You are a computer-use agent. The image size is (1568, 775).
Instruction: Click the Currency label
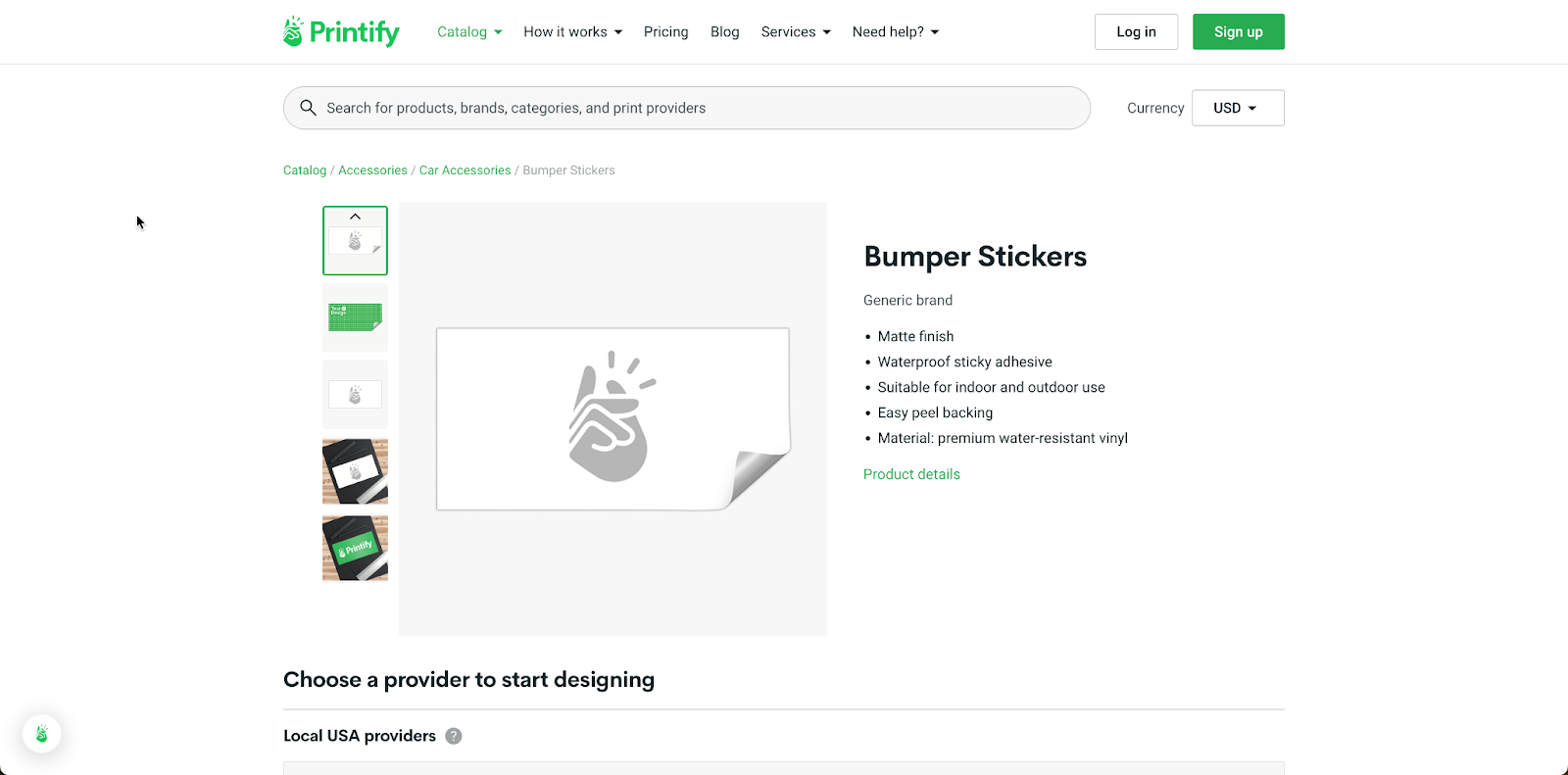(x=1155, y=108)
